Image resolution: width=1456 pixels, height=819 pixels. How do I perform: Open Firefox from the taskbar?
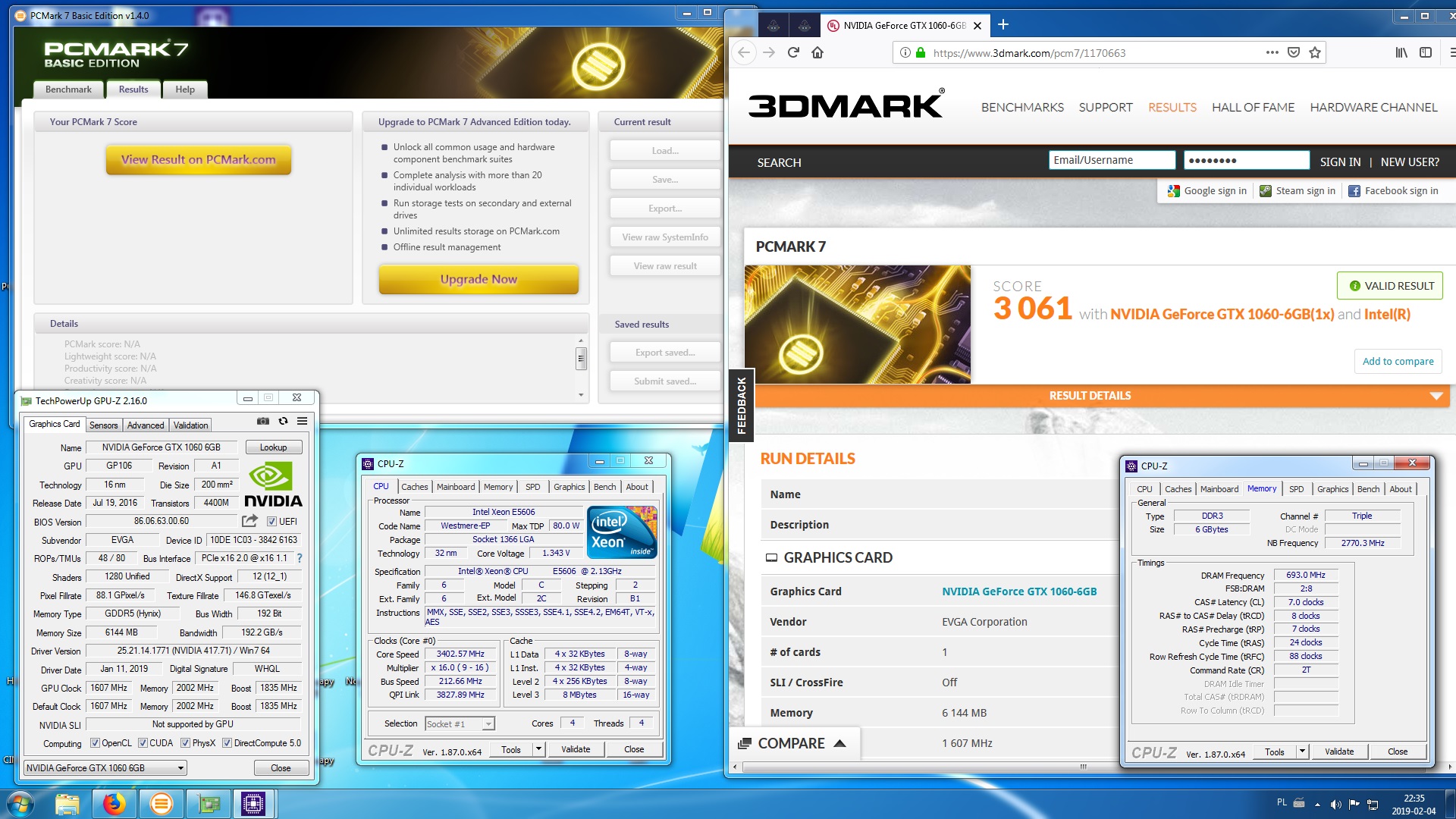click(x=115, y=804)
